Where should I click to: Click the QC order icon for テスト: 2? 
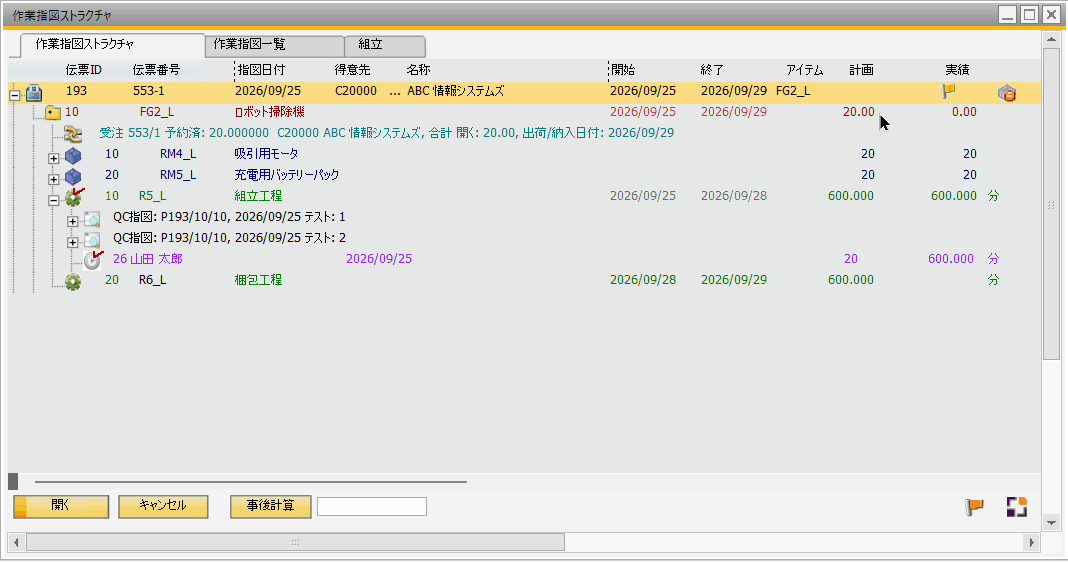[x=92, y=240]
